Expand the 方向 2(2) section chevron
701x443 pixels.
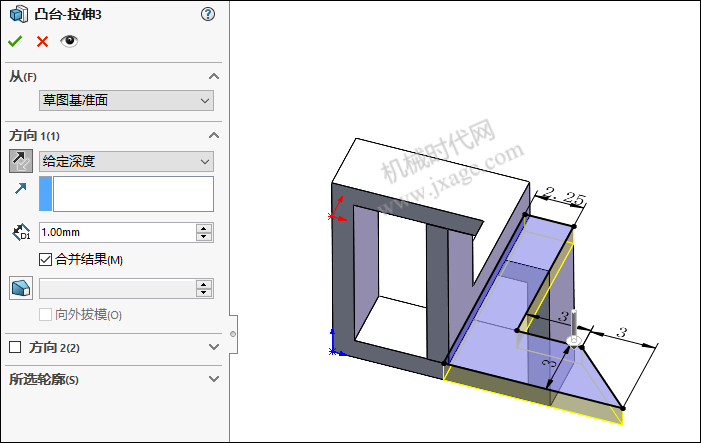pyautogui.click(x=214, y=347)
